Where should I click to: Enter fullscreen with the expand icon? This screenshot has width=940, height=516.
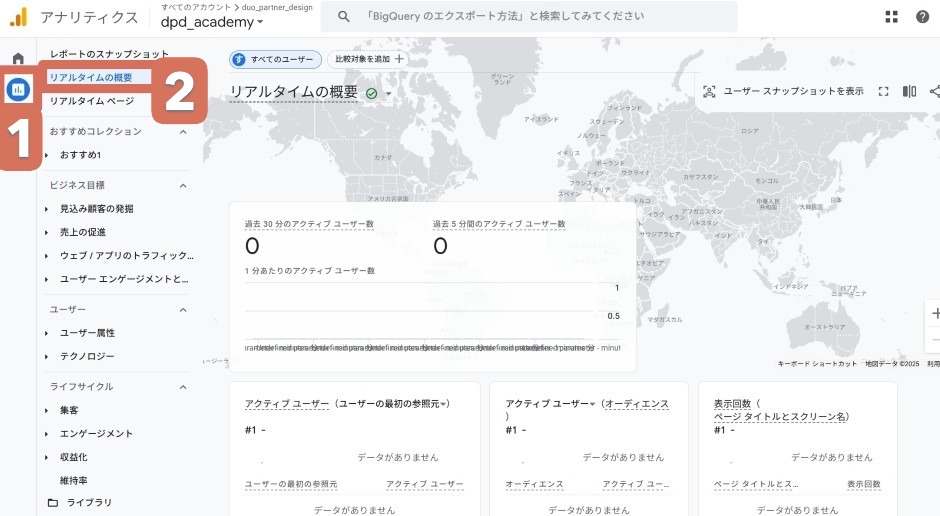(883, 91)
